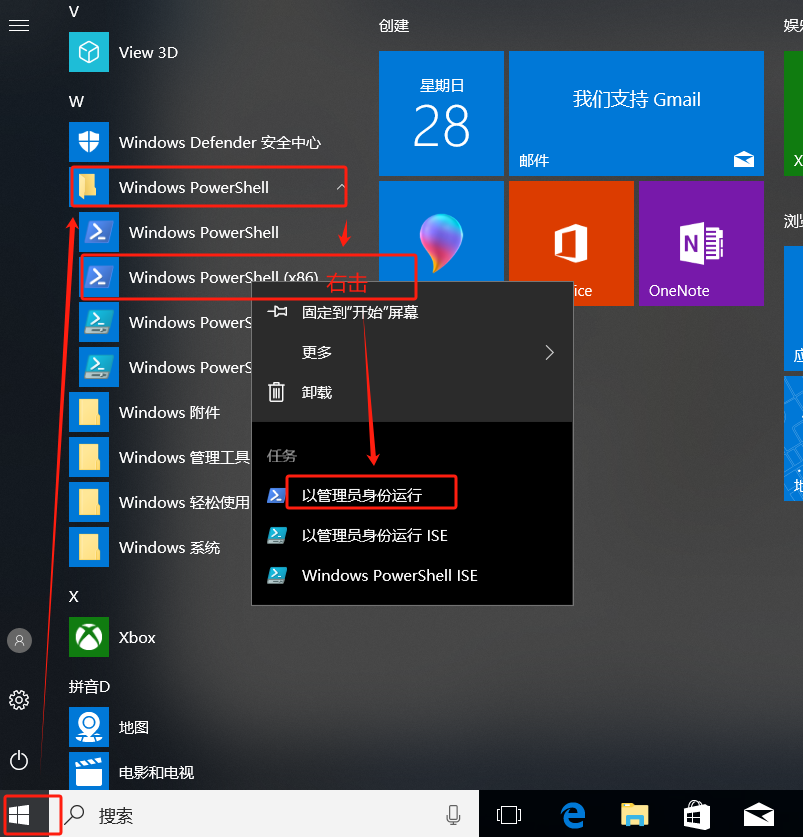The height and width of the screenshot is (837, 803).
Task: Open the Windows 系统 folder icon
Action: point(89,547)
